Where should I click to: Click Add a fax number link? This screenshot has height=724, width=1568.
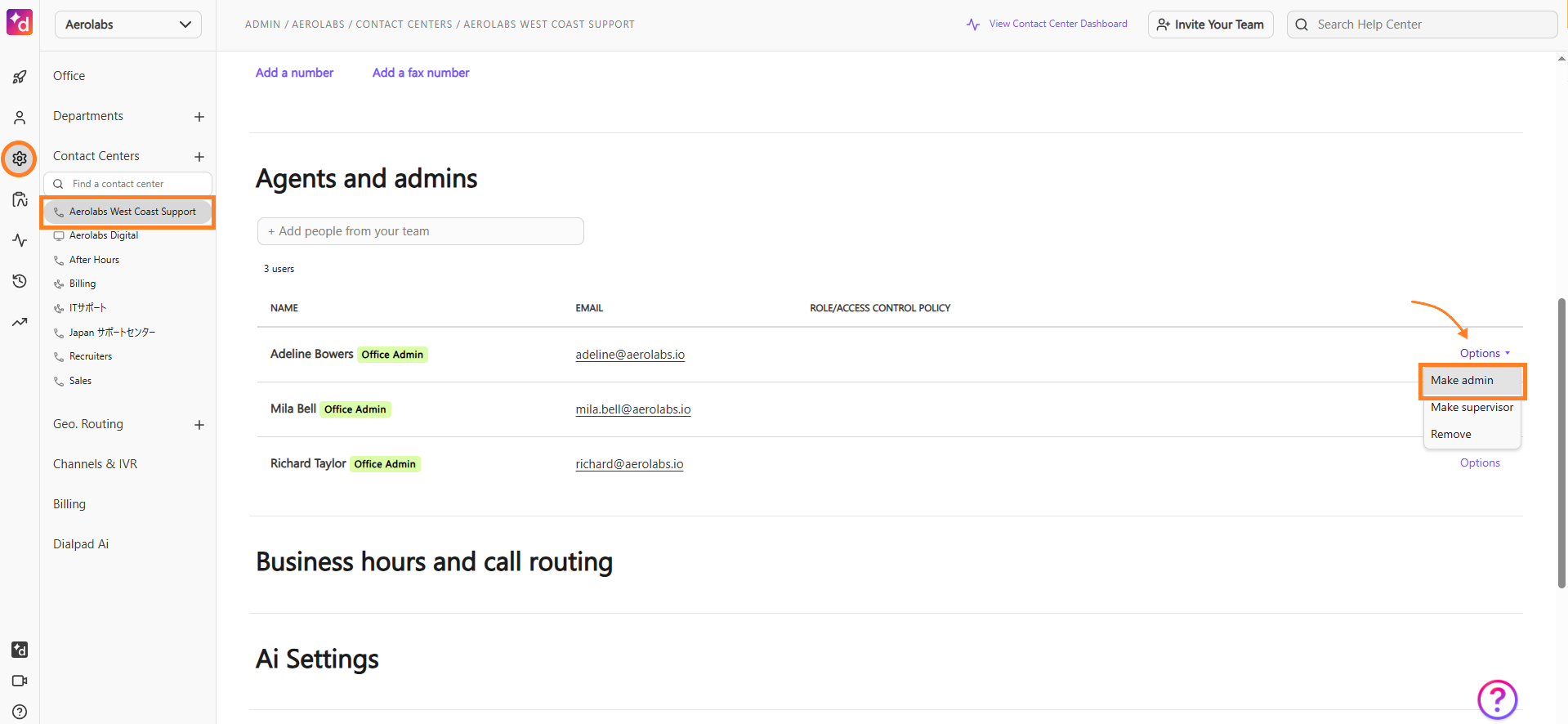(421, 73)
